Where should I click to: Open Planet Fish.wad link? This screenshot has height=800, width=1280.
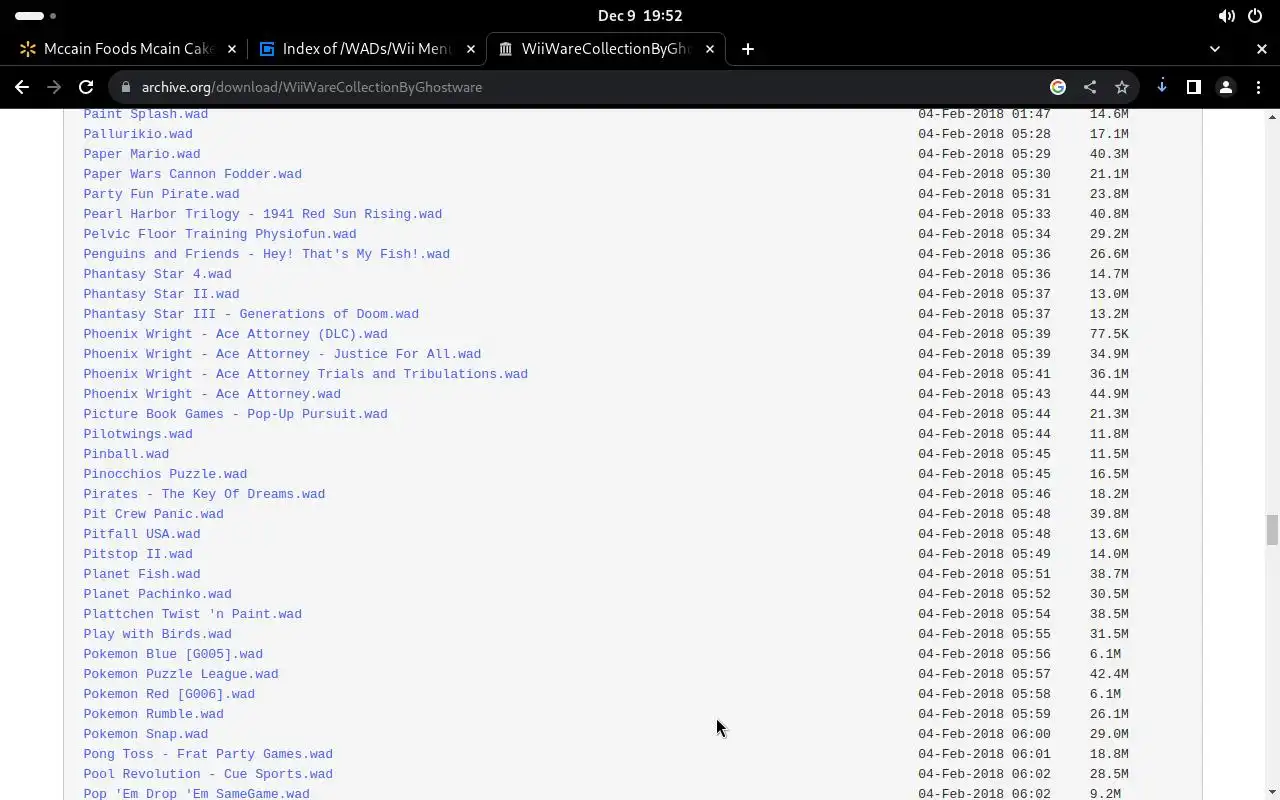click(142, 574)
